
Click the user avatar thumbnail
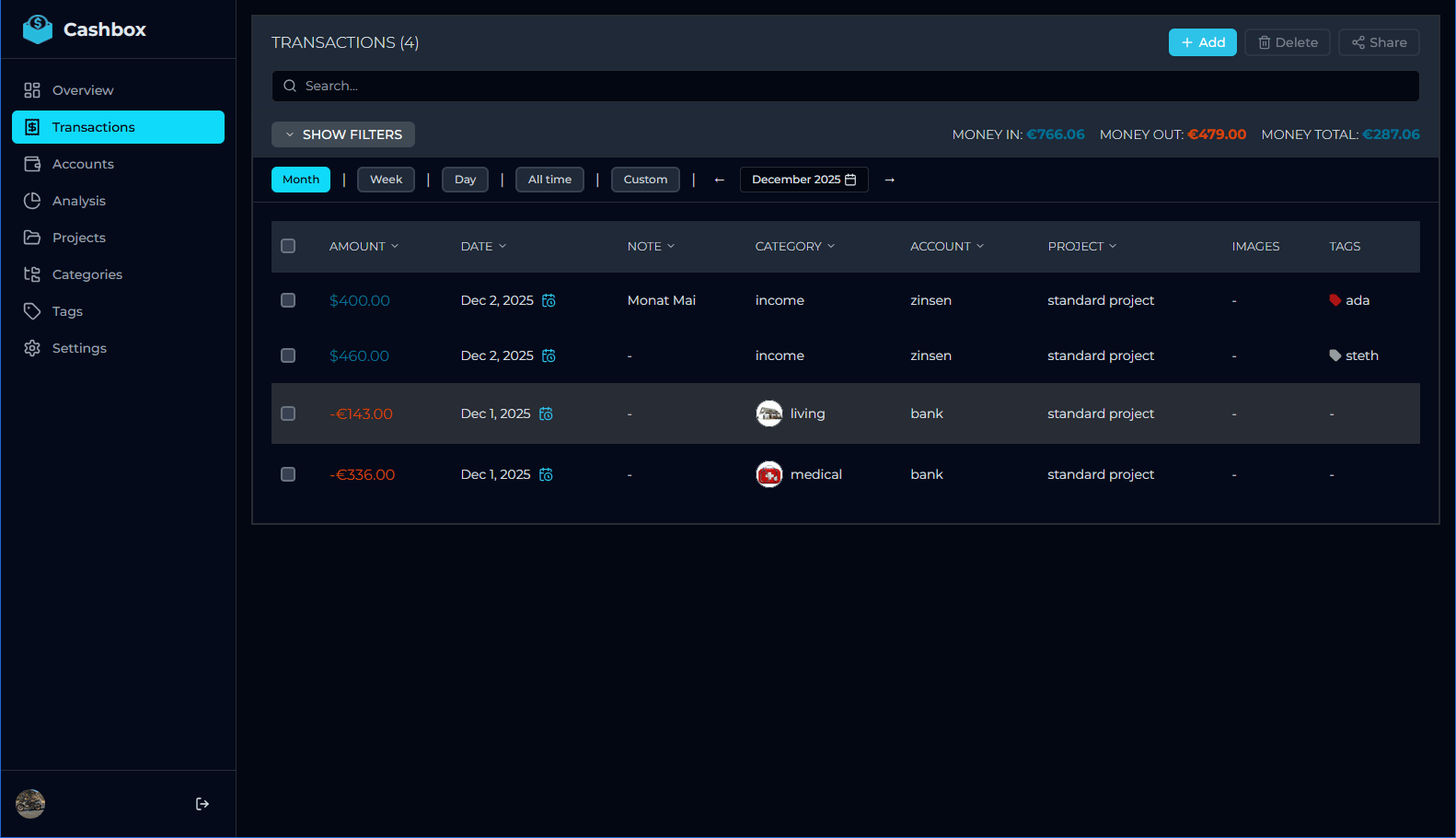coord(30,804)
